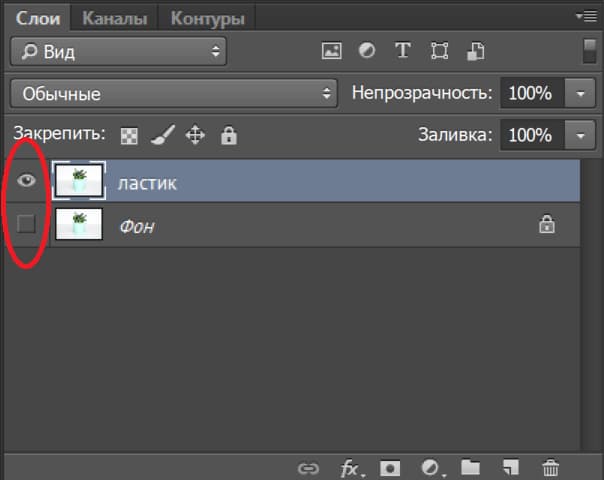Image resolution: width=604 pixels, height=480 pixels.
Task: Filter for shape layers icon
Action: coord(439,51)
